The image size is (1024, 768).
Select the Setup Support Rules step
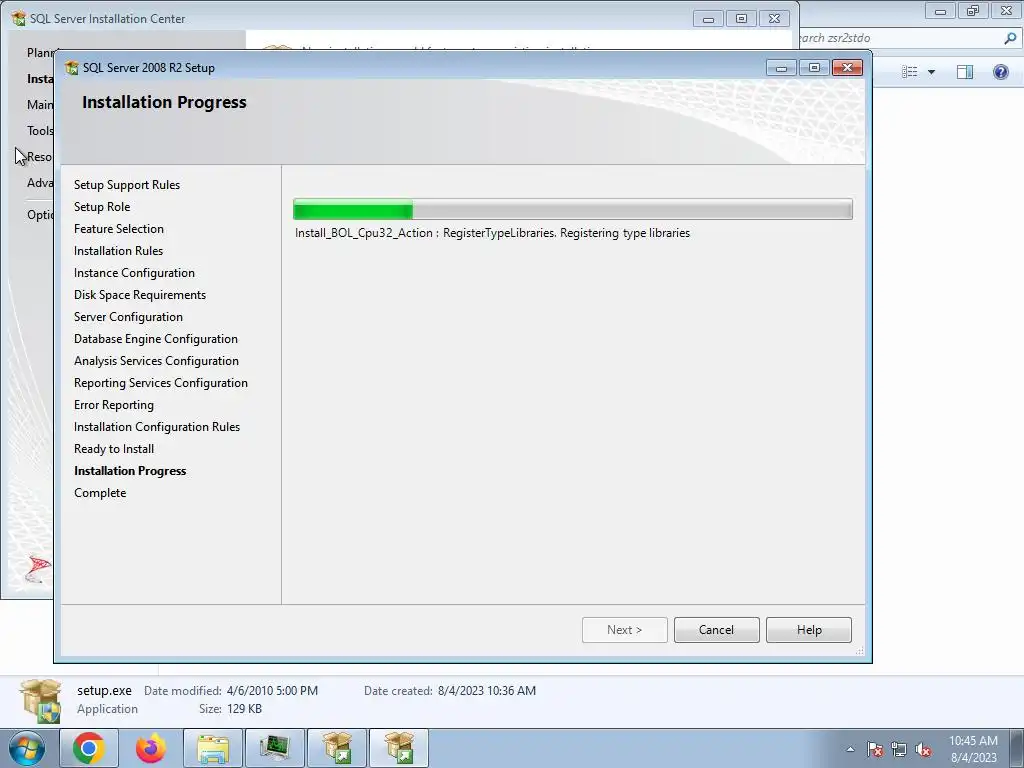(x=127, y=185)
